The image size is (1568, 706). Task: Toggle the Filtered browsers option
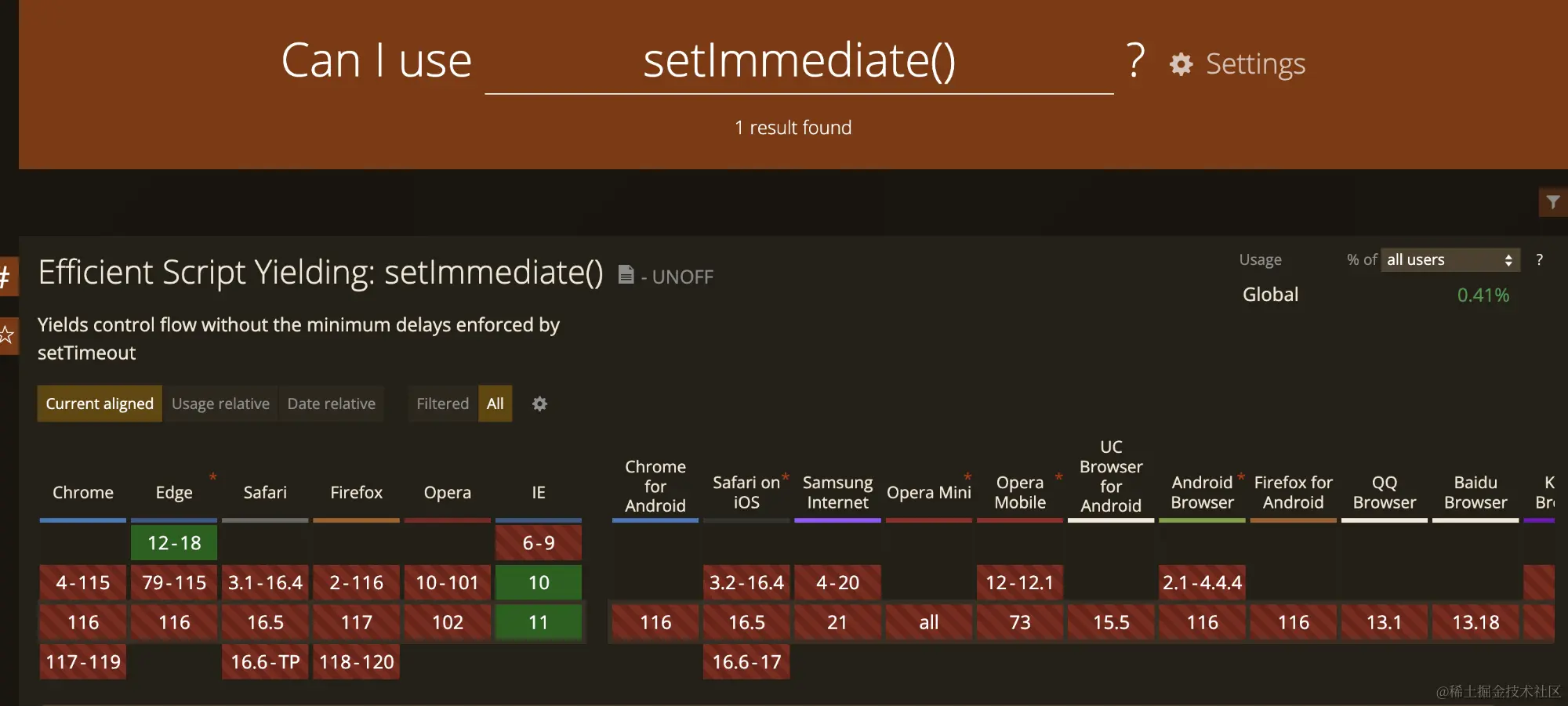[442, 404]
